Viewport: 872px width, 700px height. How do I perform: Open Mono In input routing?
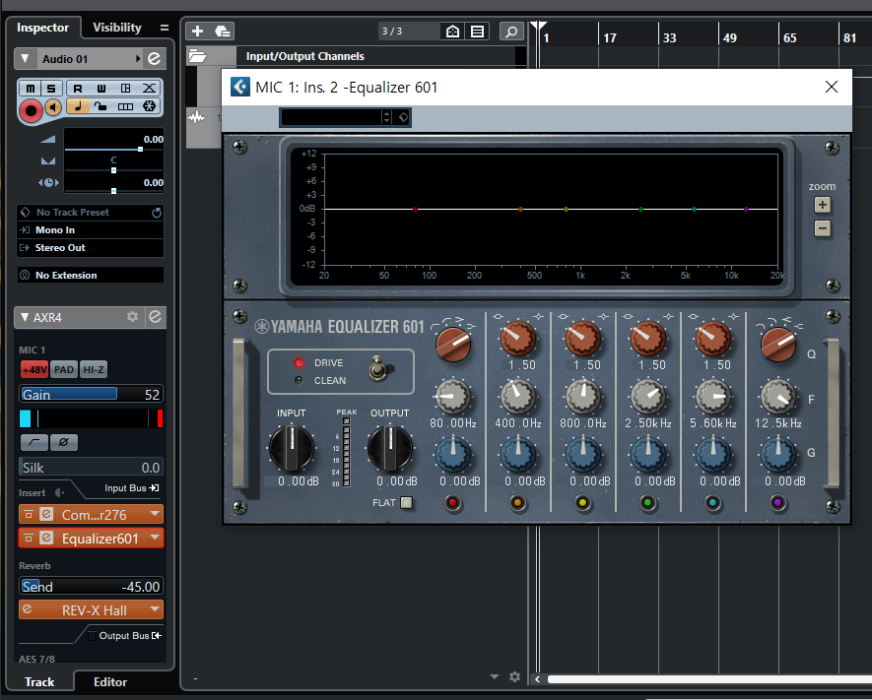(91, 230)
